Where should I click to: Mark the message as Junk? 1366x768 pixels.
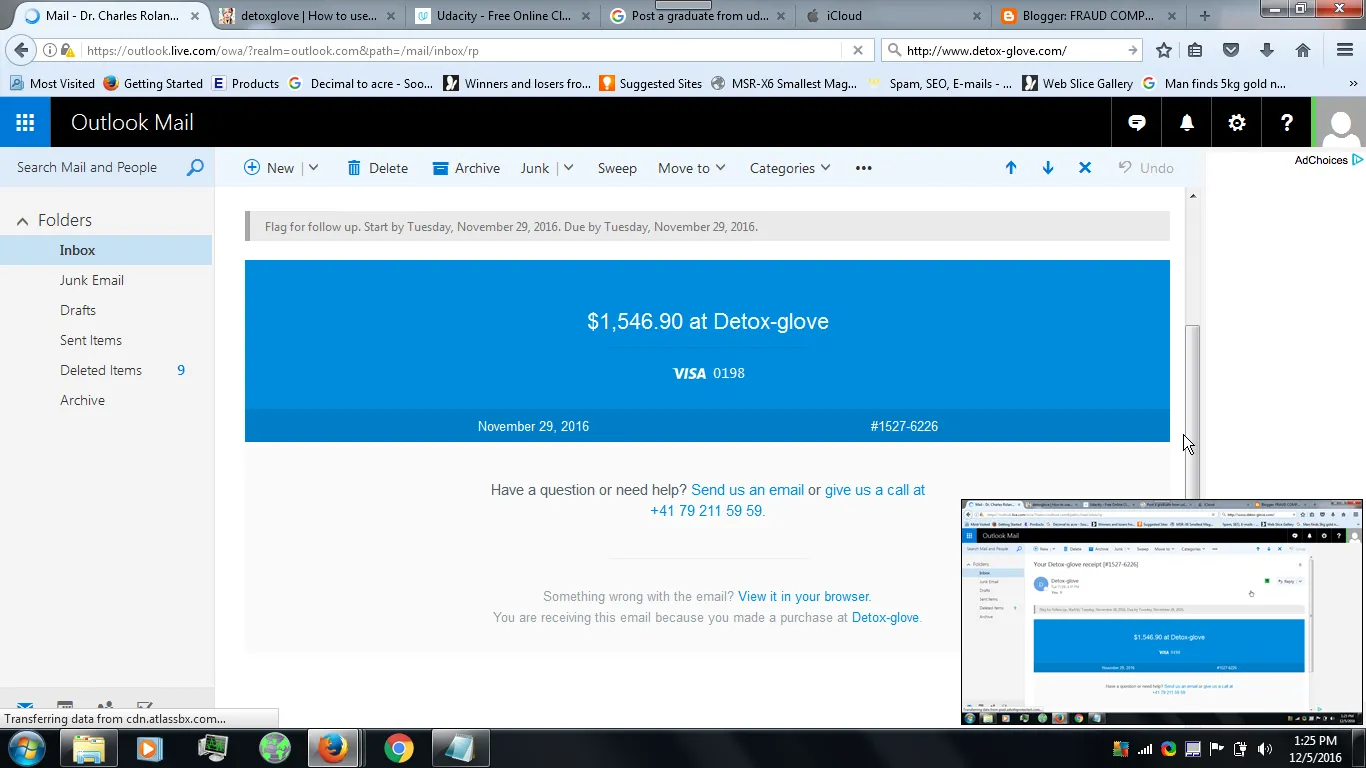click(x=535, y=168)
